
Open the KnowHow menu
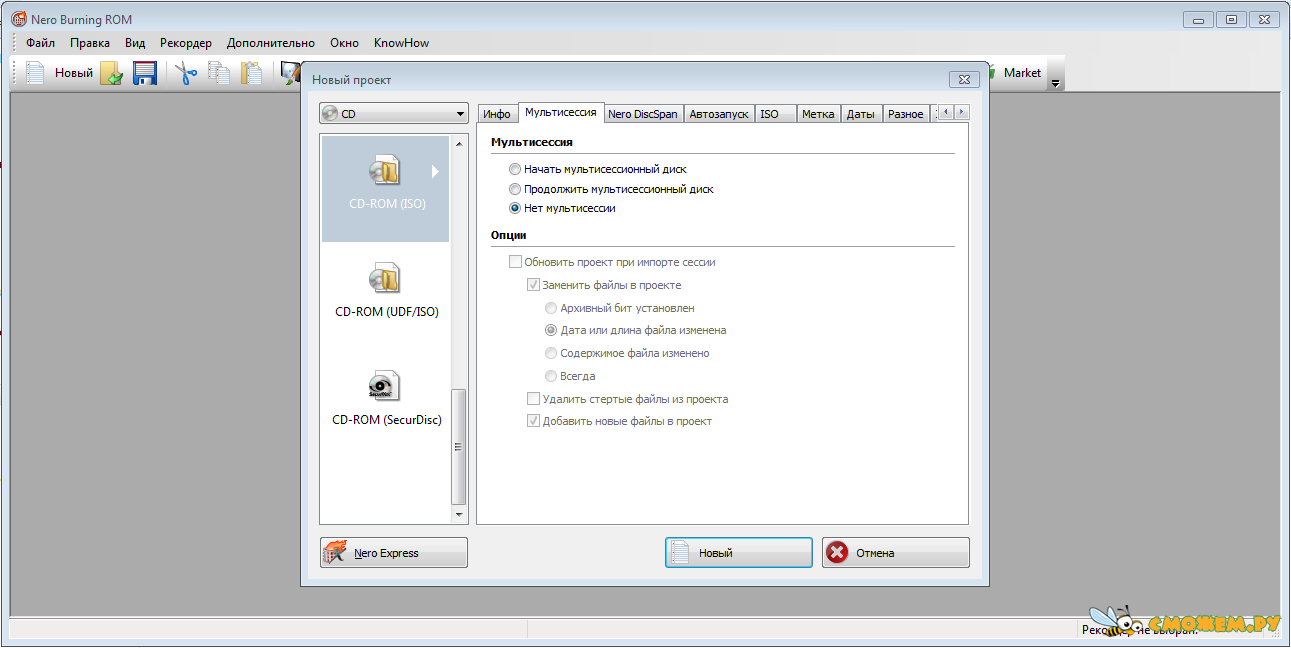click(x=402, y=43)
